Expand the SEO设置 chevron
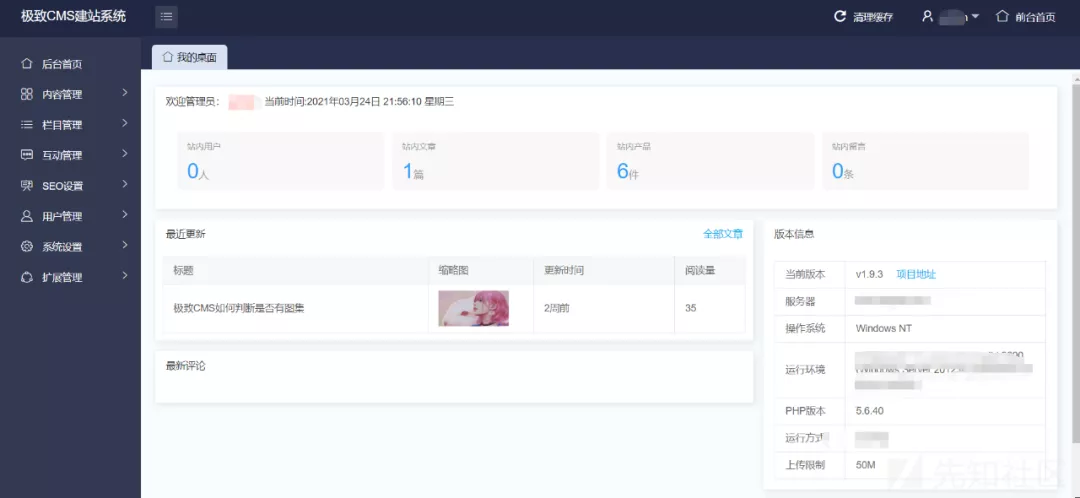 (125, 184)
